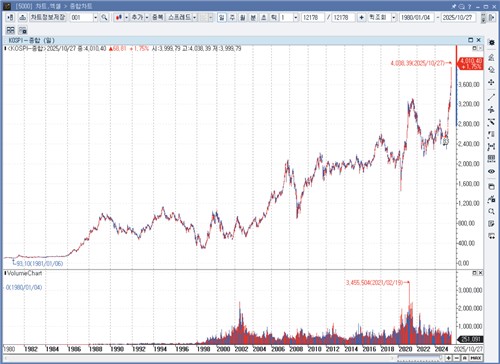
Task: Select the 분 (minute) period toggle
Action: click(253, 17)
